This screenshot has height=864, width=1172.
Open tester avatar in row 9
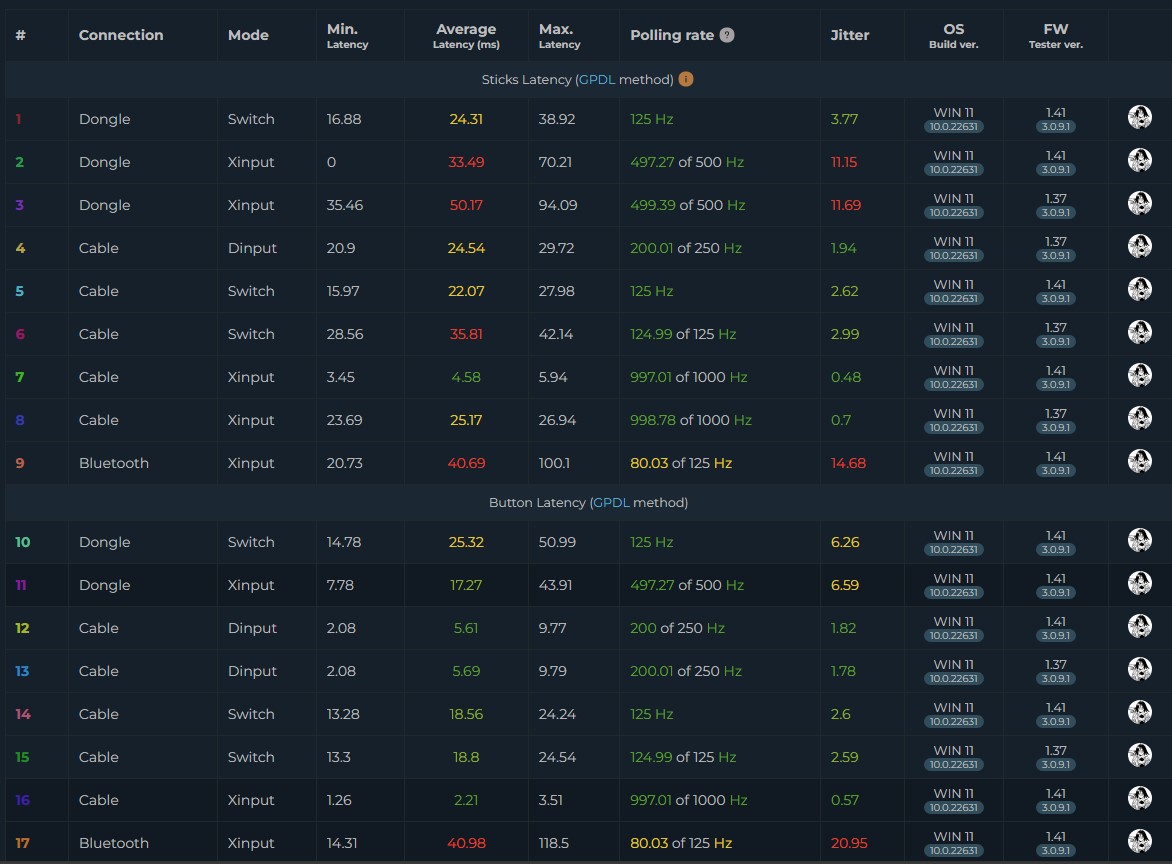(1139, 461)
